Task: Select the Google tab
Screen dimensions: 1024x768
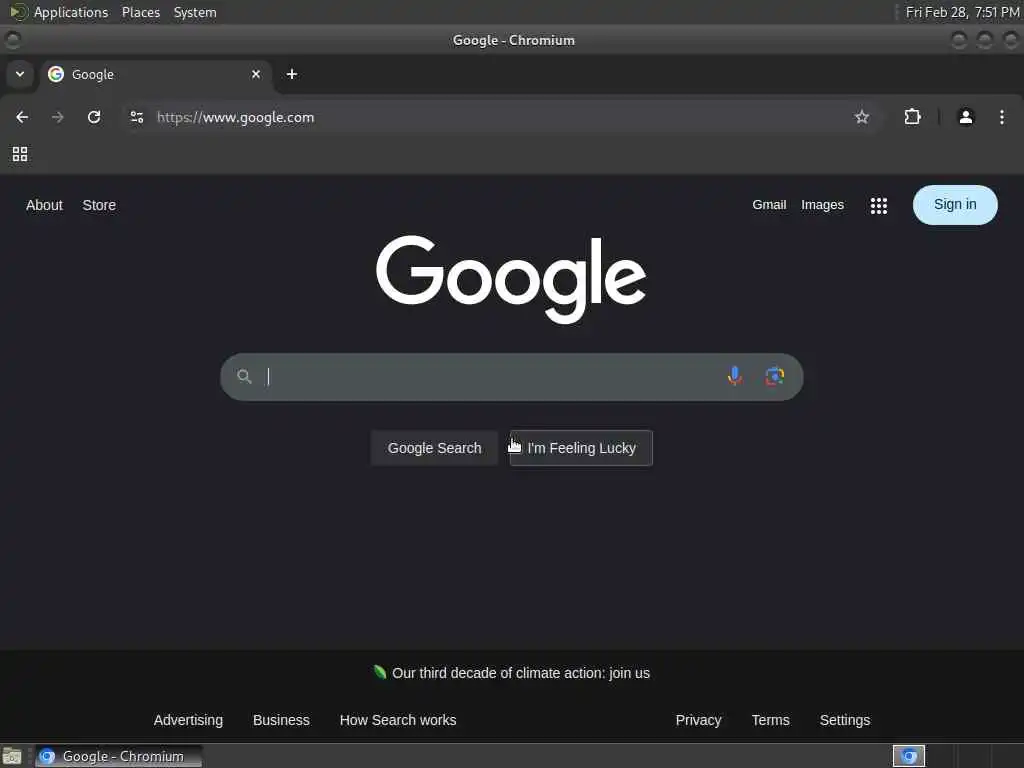Action: coord(155,74)
